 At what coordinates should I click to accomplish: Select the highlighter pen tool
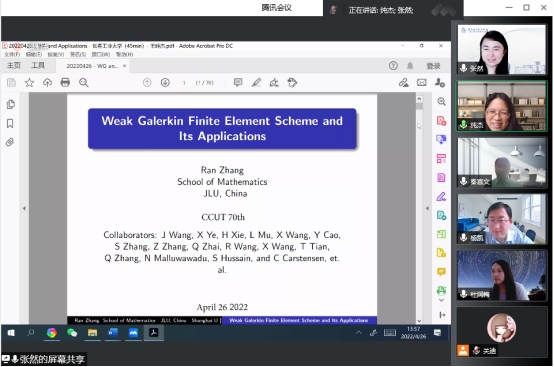256,83
